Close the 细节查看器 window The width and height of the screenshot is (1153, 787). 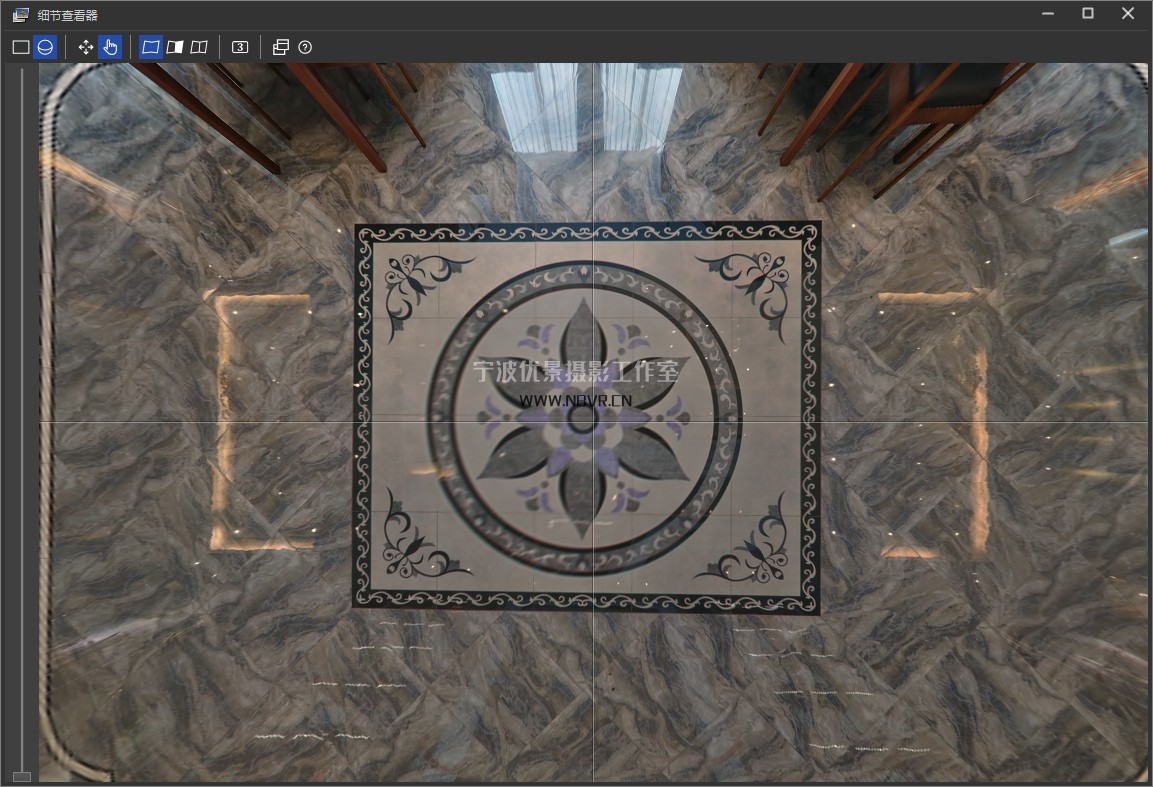pyautogui.click(x=1128, y=14)
